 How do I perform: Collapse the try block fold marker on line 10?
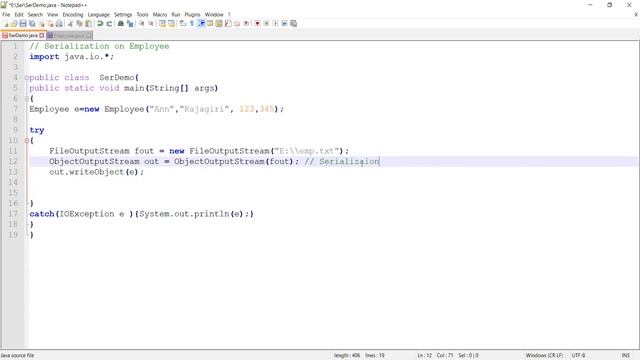coord(27,140)
